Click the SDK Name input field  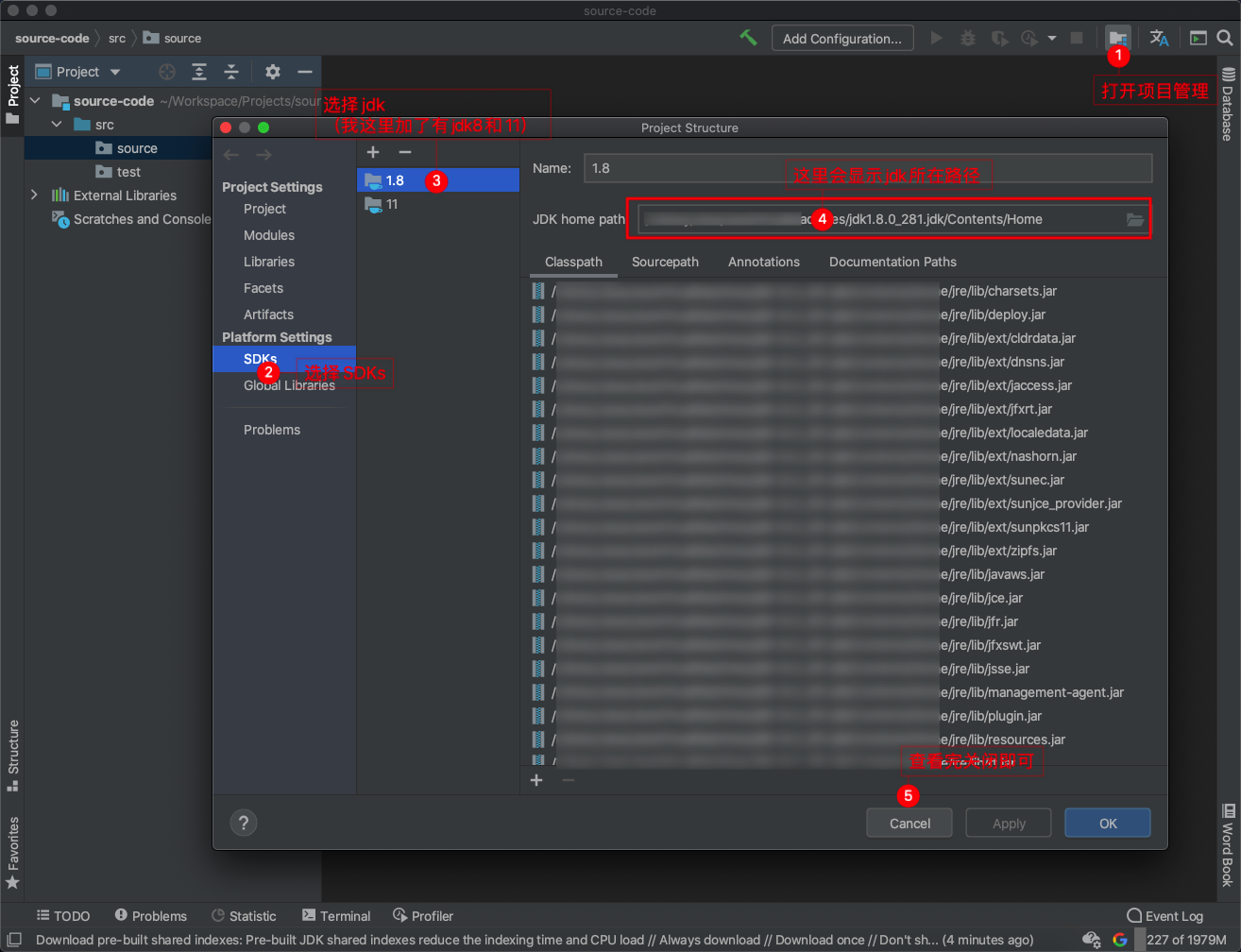868,168
